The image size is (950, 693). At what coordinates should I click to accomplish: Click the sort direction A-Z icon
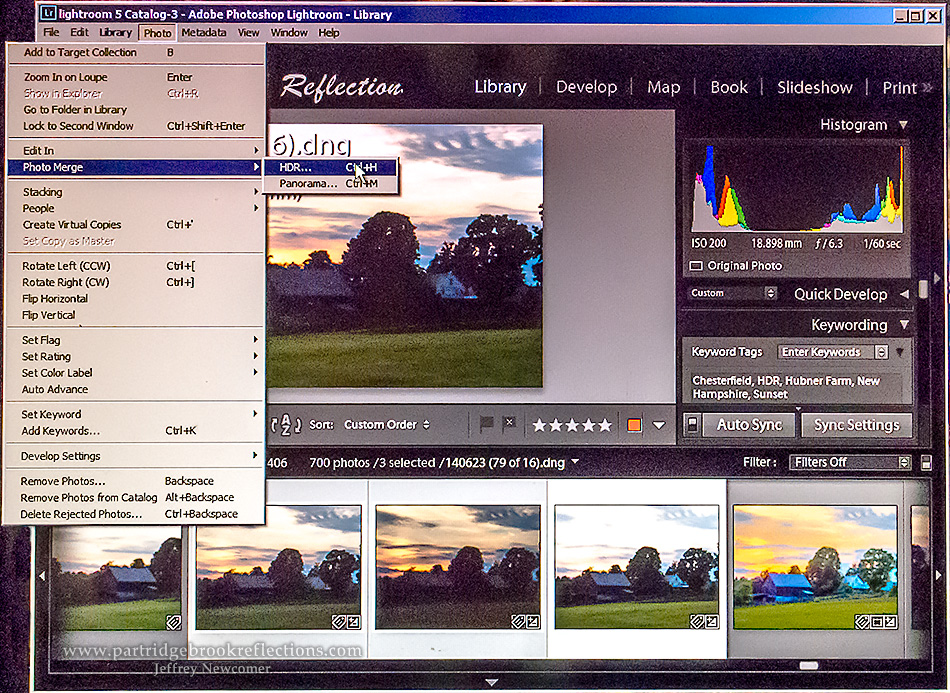(286, 425)
